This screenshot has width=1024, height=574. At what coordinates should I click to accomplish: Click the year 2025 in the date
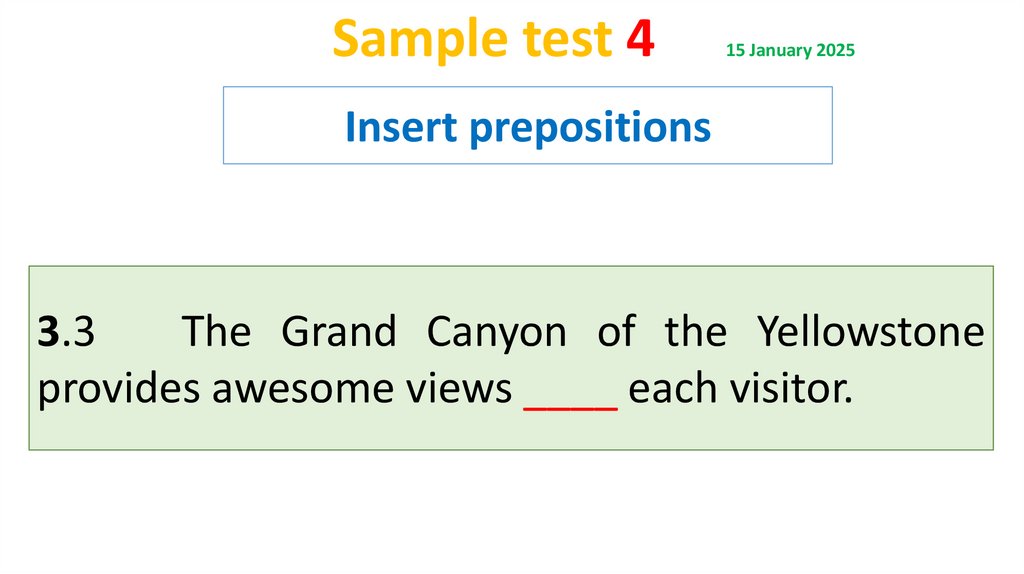[835, 50]
